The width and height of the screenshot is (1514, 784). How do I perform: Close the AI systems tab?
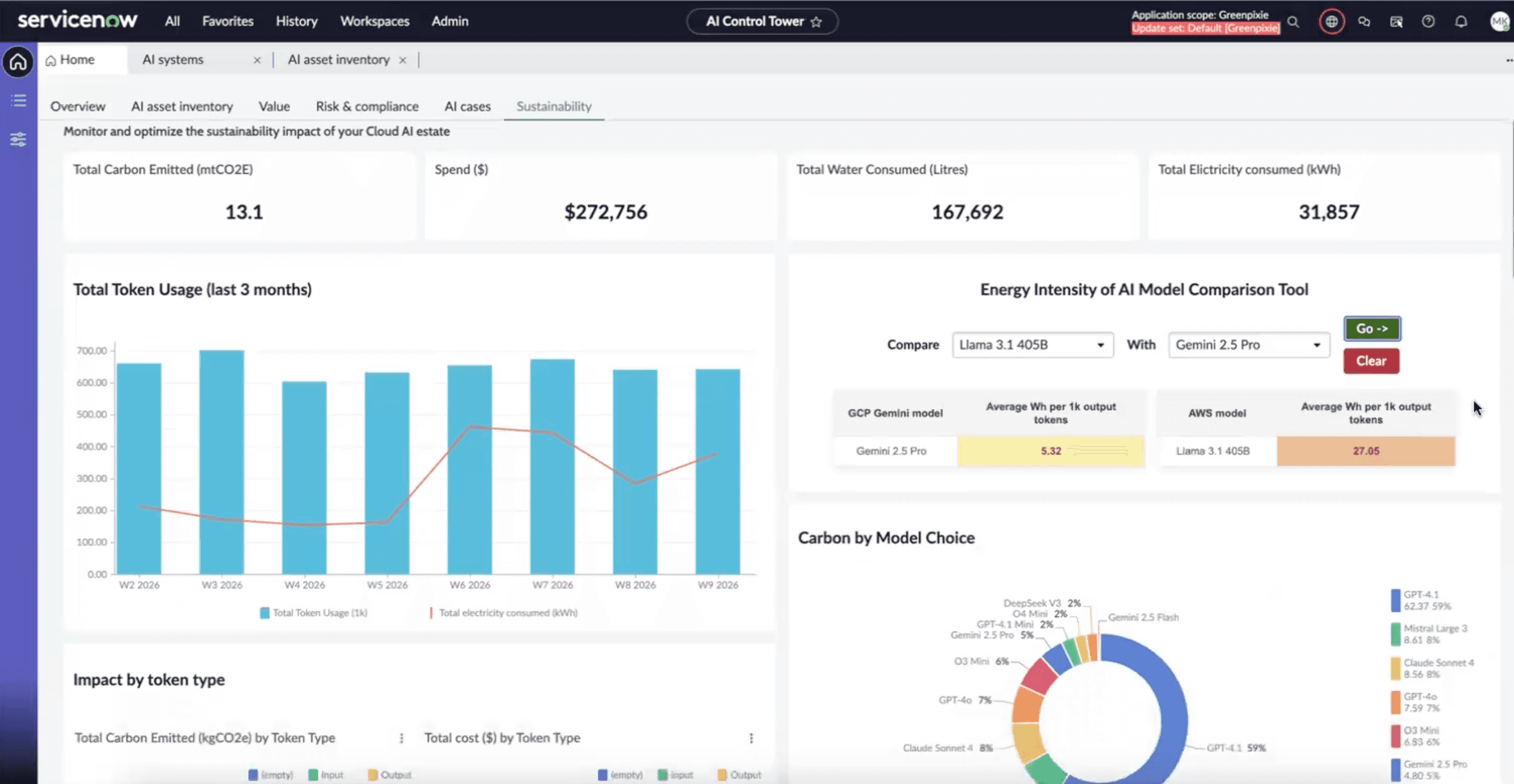click(x=257, y=60)
